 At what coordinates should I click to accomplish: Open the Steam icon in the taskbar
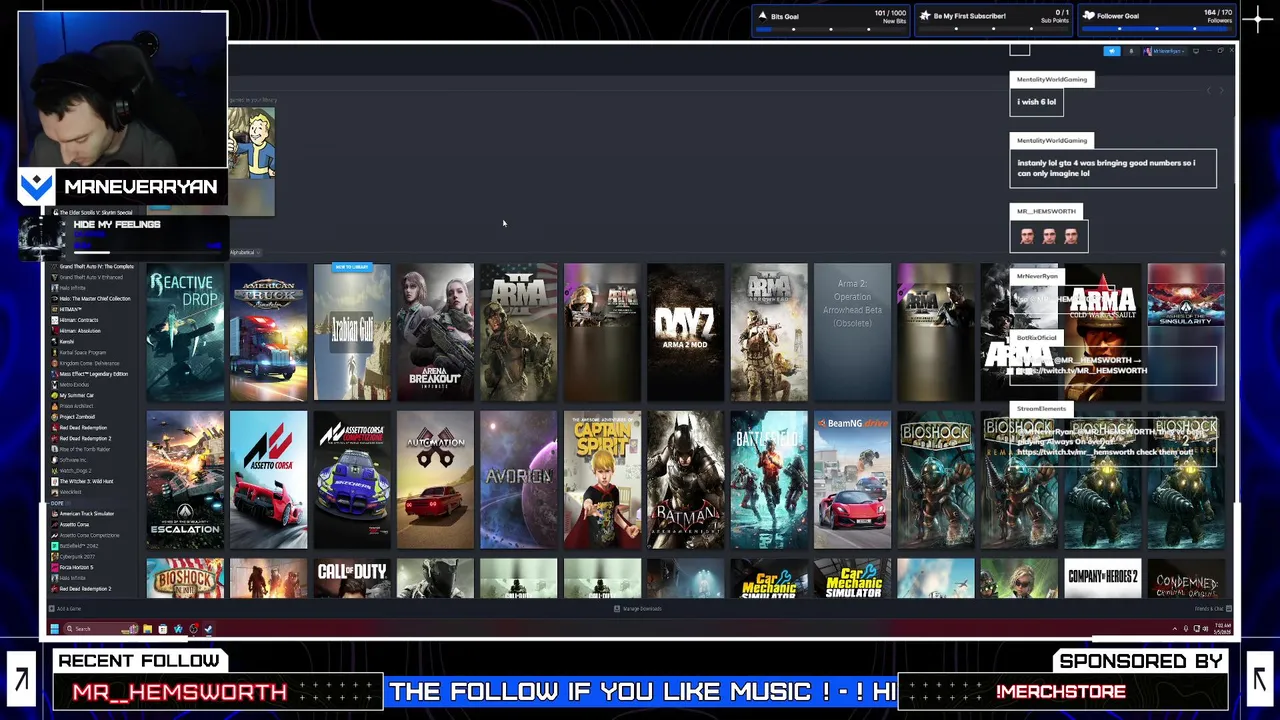pos(208,629)
